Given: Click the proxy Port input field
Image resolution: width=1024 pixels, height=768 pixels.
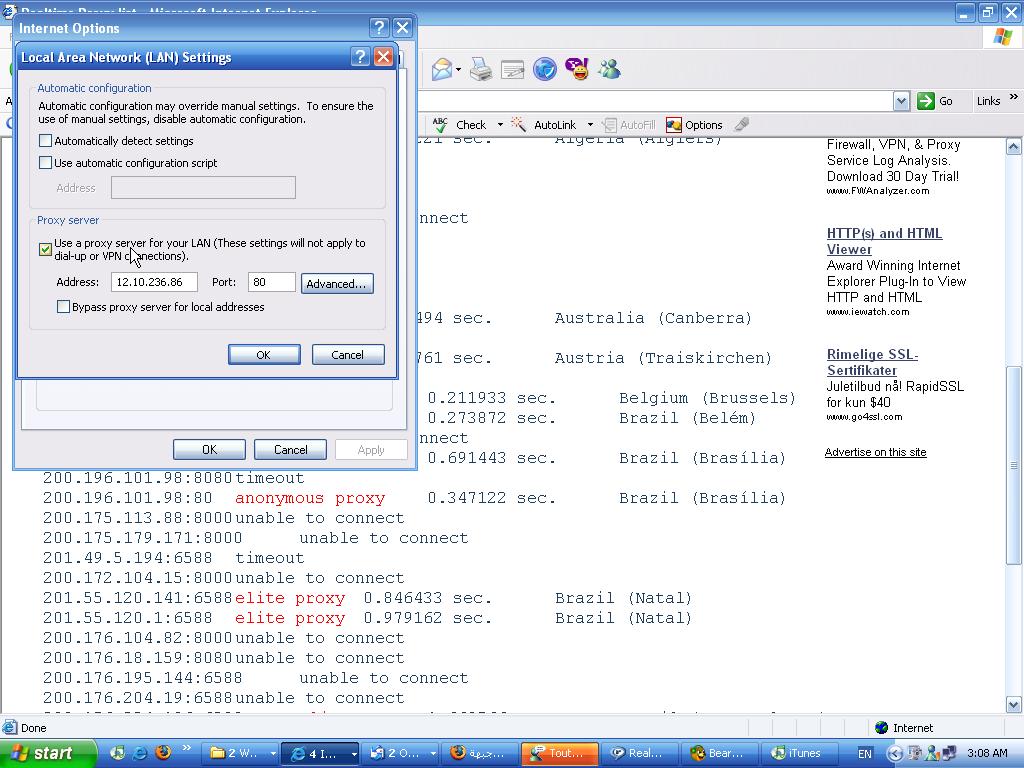Looking at the screenshot, I should pyautogui.click(x=271, y=283).
